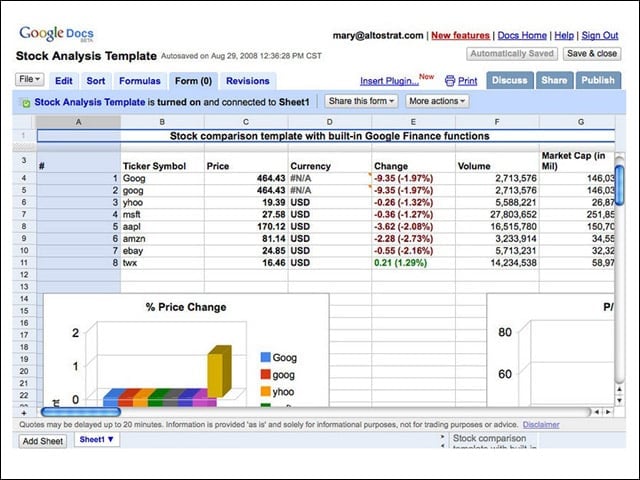Screen dimensions: 640x480
Task: Open the File dropdown menu
Action: point(30,79)
